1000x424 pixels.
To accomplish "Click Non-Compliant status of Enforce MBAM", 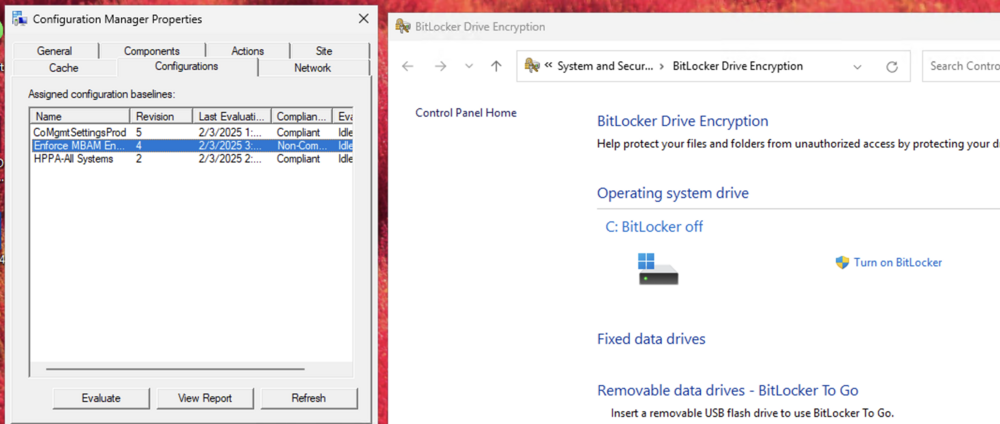I will coord(301,145).
